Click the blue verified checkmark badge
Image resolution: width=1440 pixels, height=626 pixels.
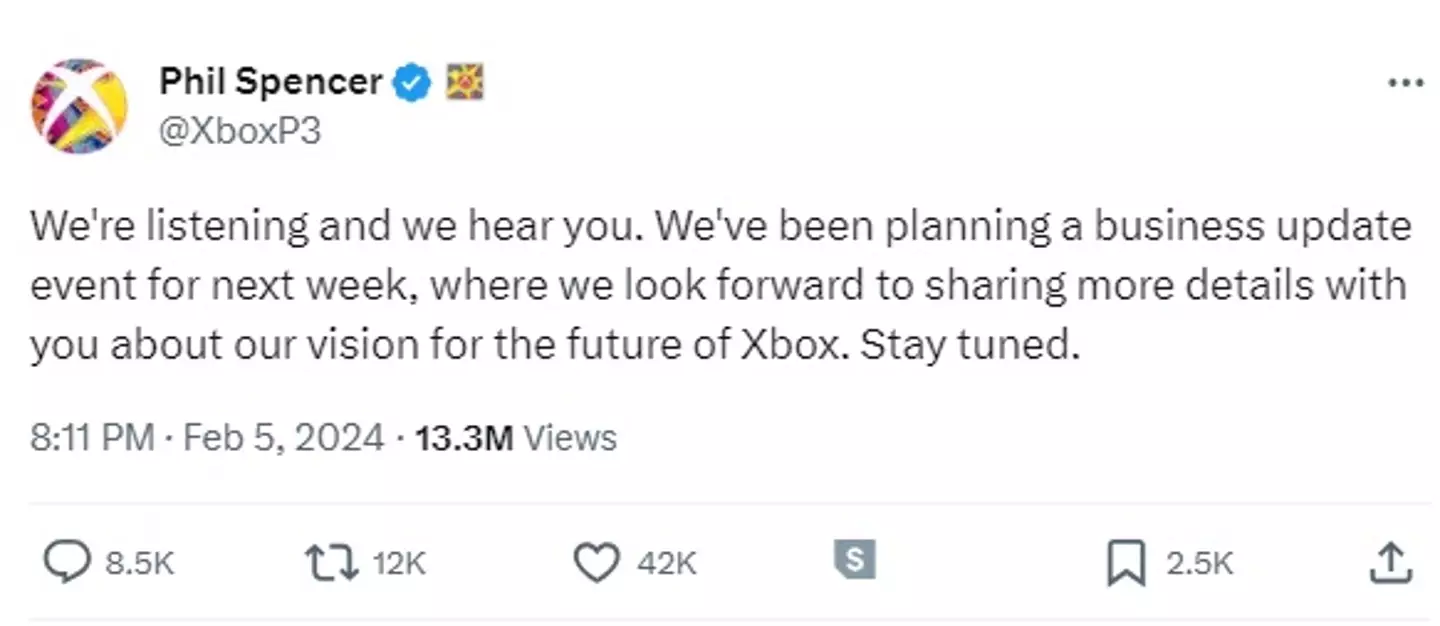411,82
